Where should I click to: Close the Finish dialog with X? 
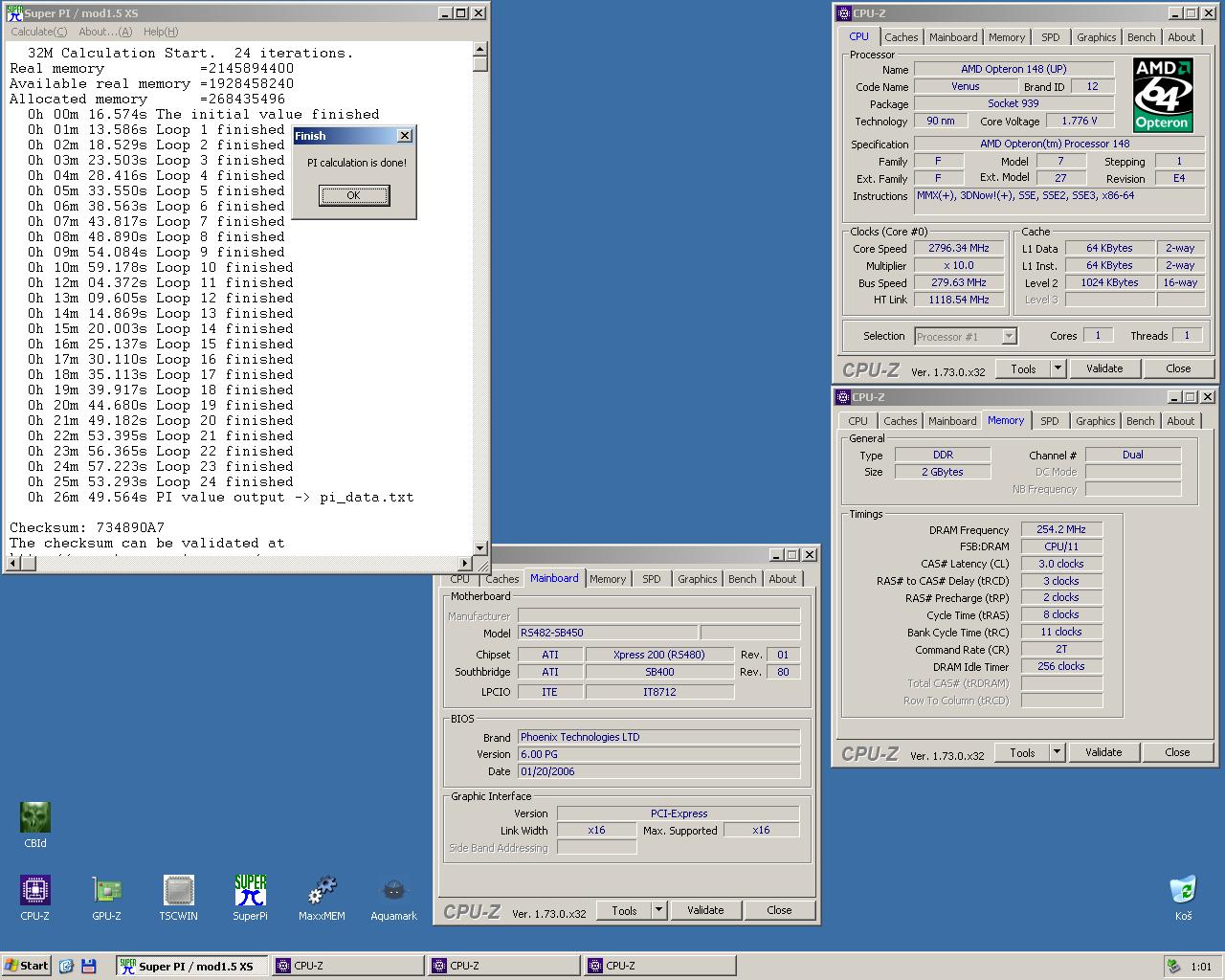tap(405, 136)
